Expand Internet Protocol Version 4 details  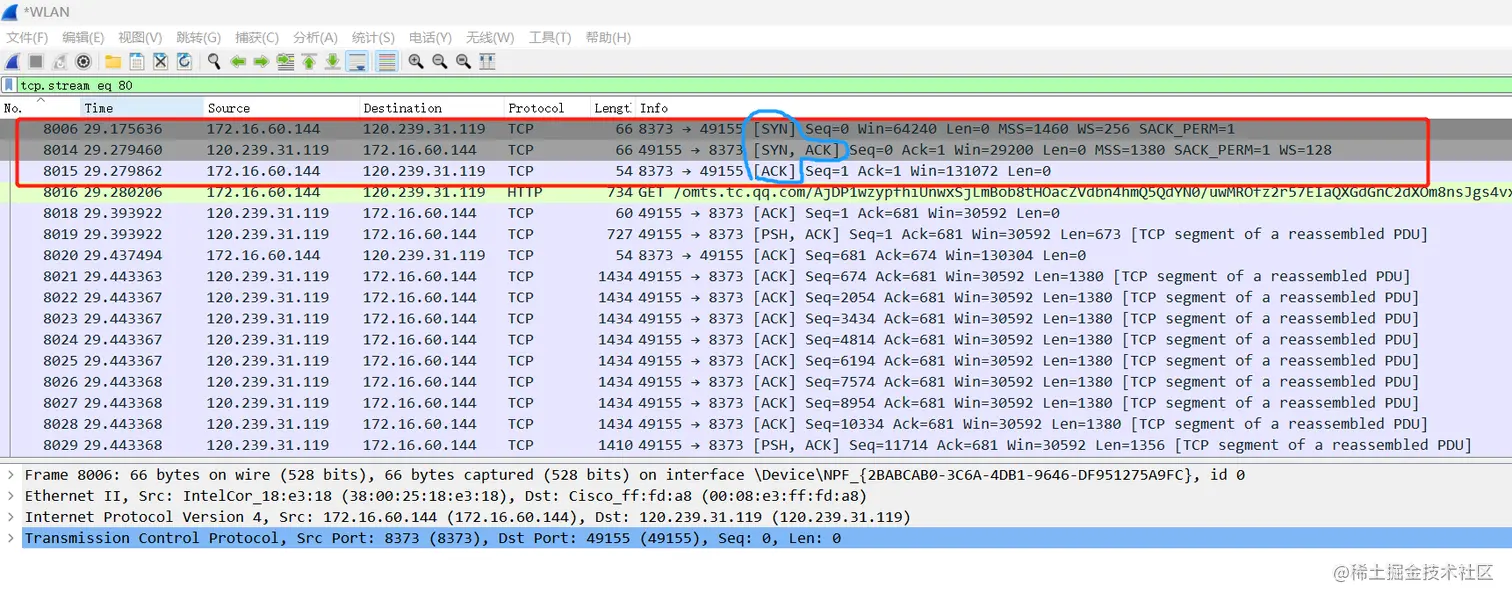click(11, 517)
